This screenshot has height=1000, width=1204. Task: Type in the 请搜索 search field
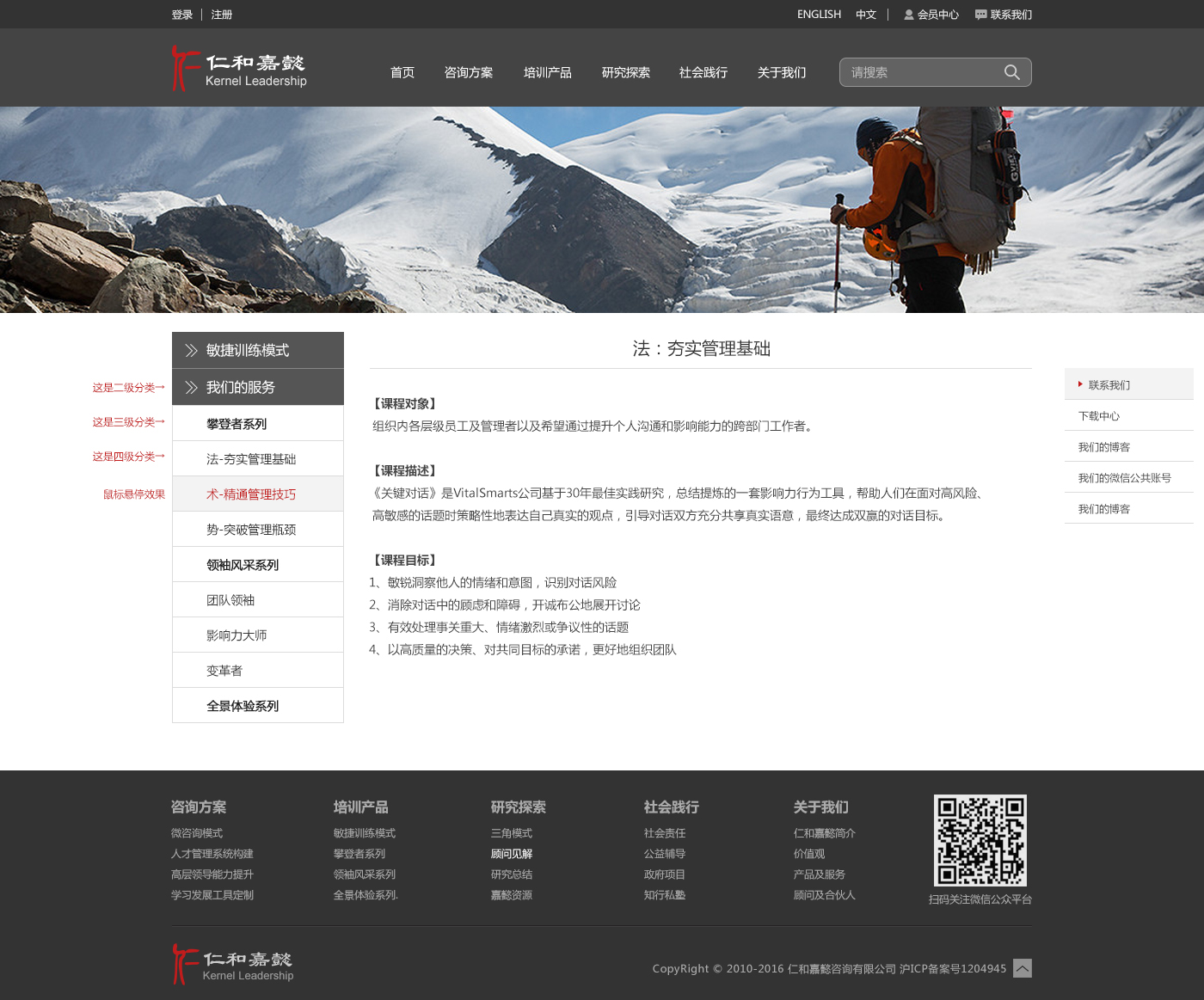pos(920,72)
